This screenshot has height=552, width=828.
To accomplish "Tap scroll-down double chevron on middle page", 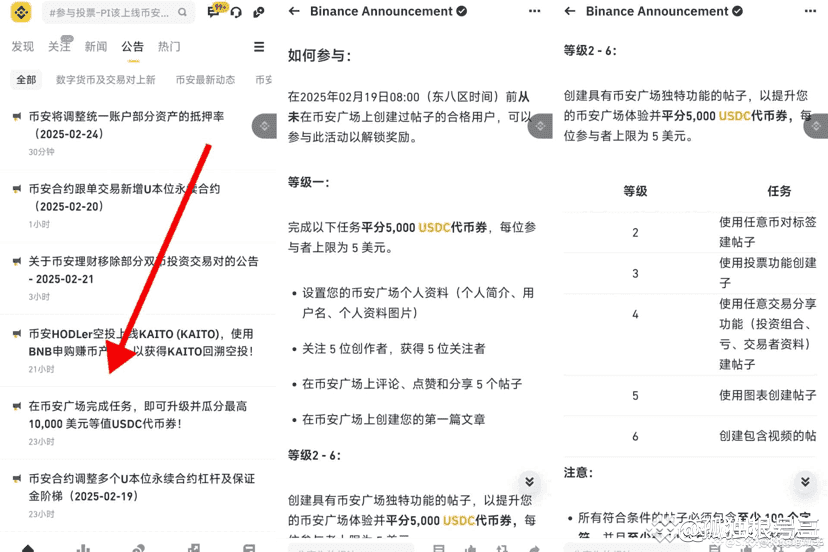I will (x=529, y=481).
